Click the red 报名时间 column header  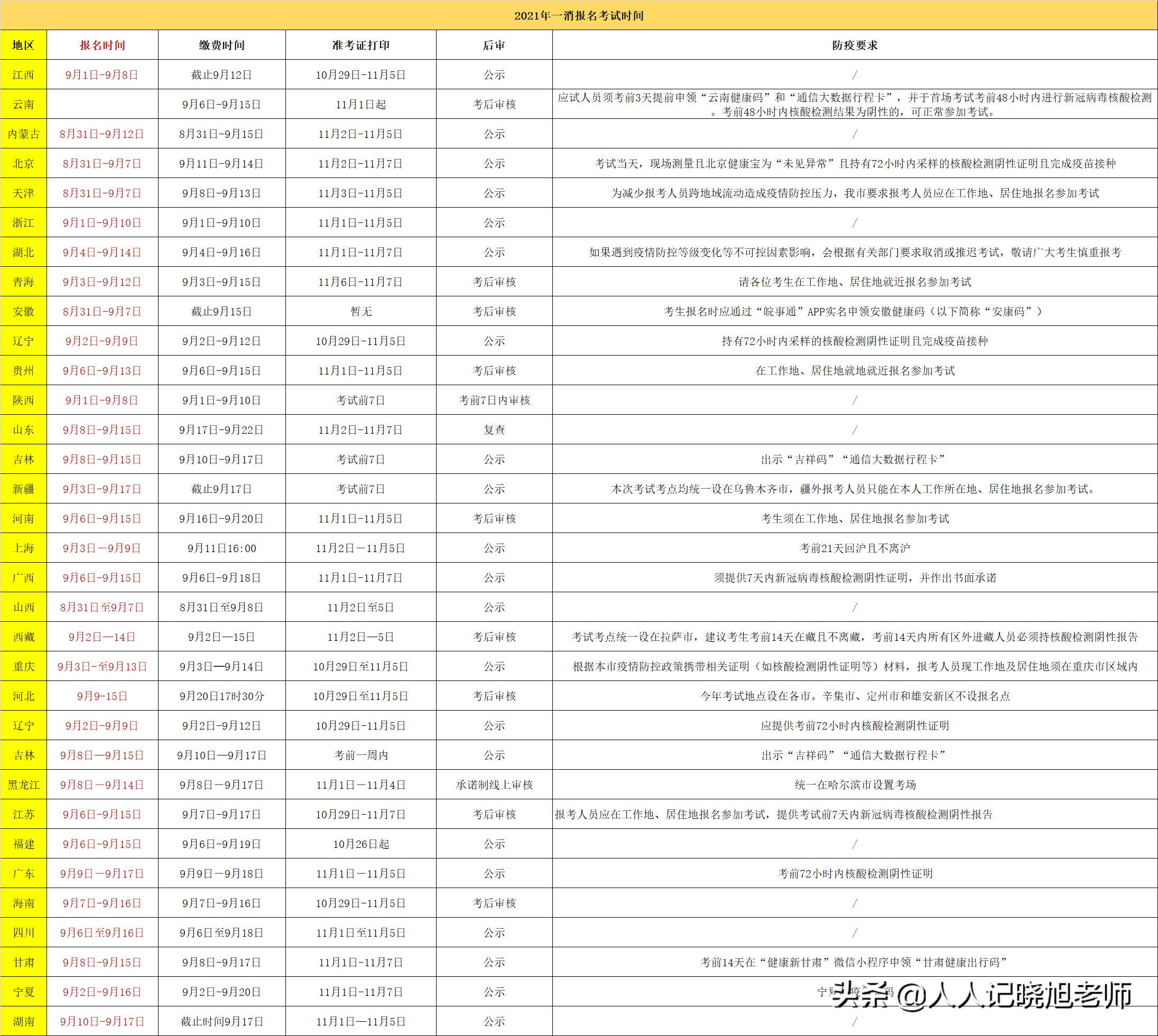(103, 45)
